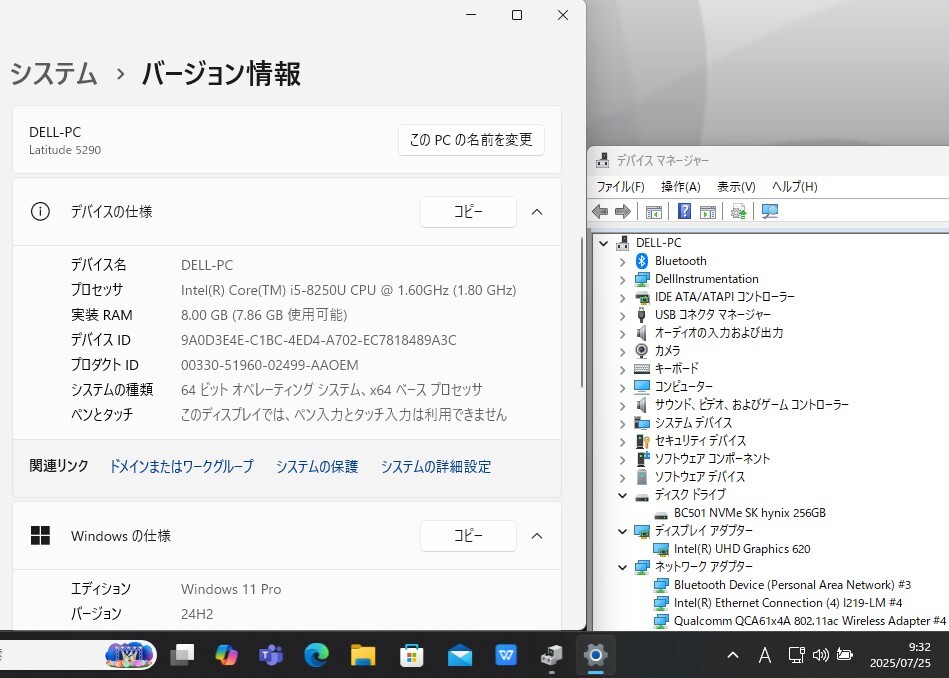Screen dimensions: 949x678
Task: Select the Bluetooth device category icon
Action: point(640,260)
